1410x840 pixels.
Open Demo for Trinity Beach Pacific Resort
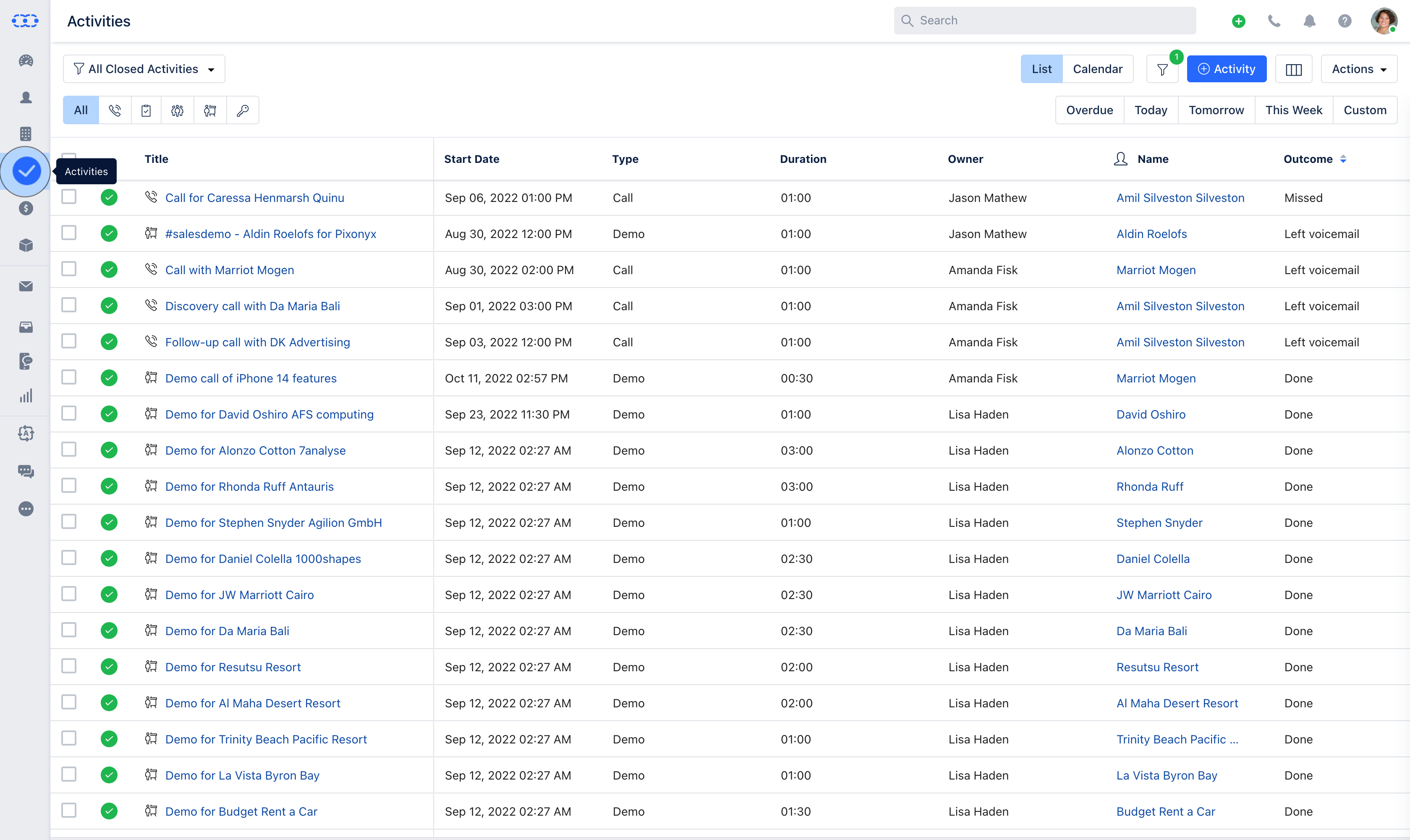point(266,739)
